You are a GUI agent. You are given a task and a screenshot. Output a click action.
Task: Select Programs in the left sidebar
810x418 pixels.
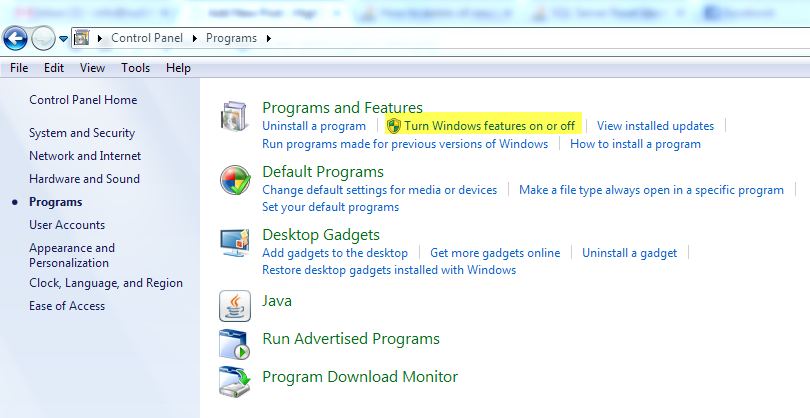tap(56, 202)
